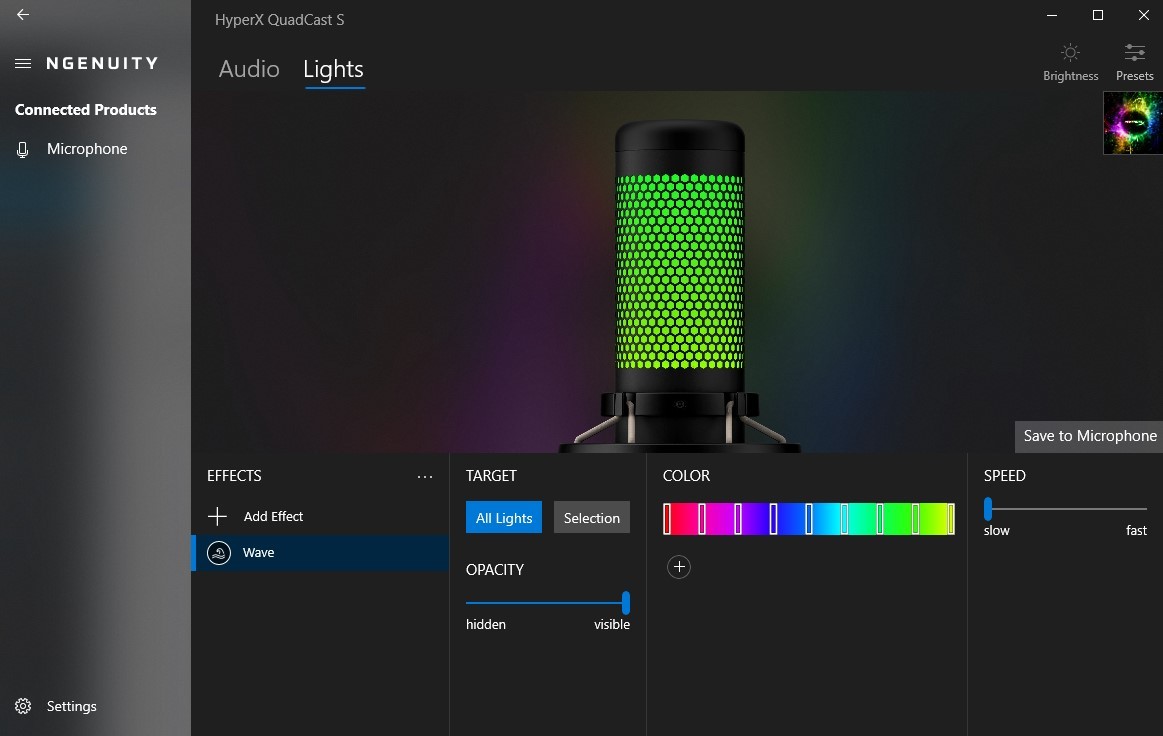Click the NGENUITY logo text
The width and height of the screenshot is (1163, 736).
[x=102, y=64]
